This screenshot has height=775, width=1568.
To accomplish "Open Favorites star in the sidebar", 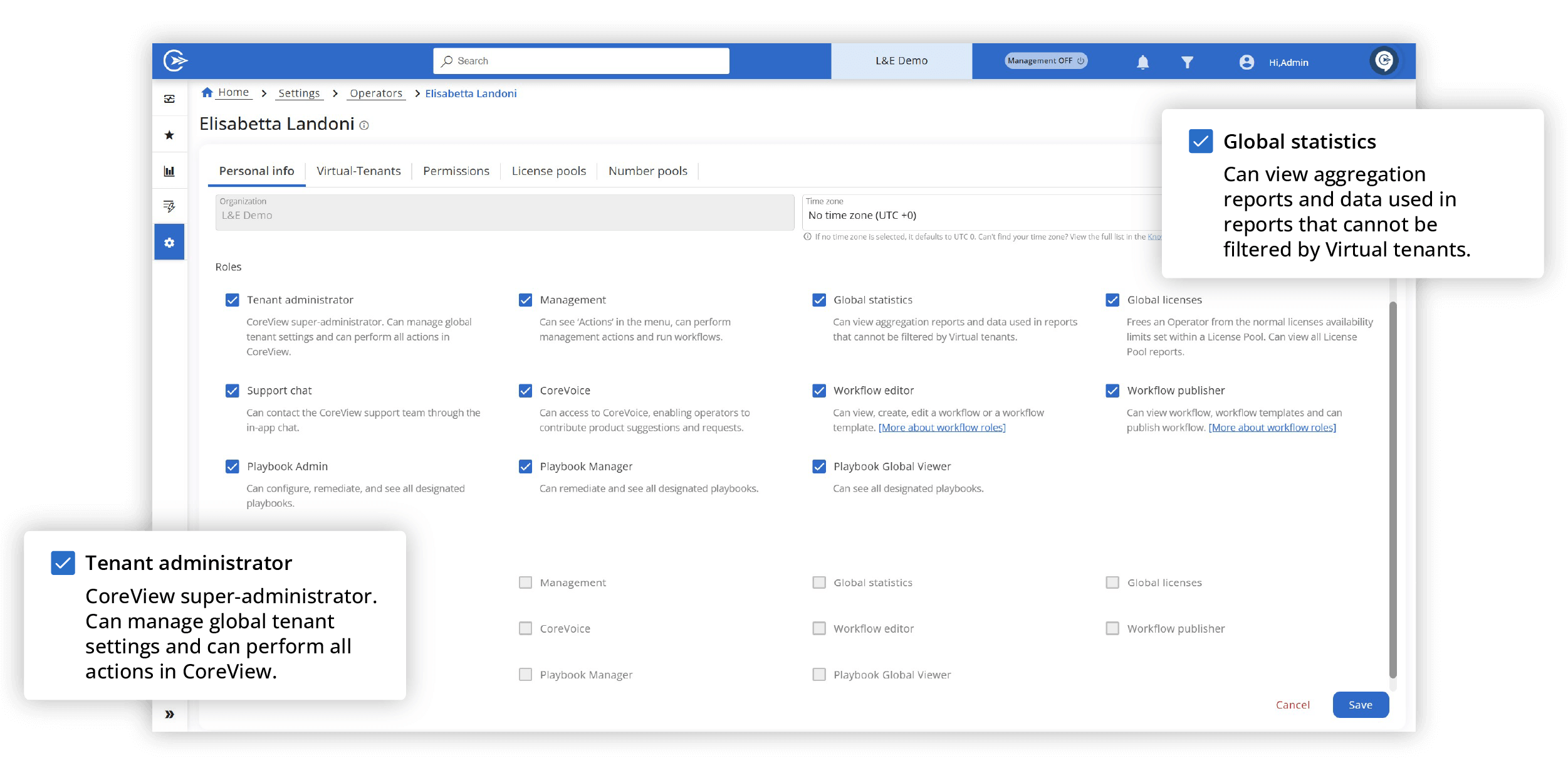I will click(x=169, y=135).
